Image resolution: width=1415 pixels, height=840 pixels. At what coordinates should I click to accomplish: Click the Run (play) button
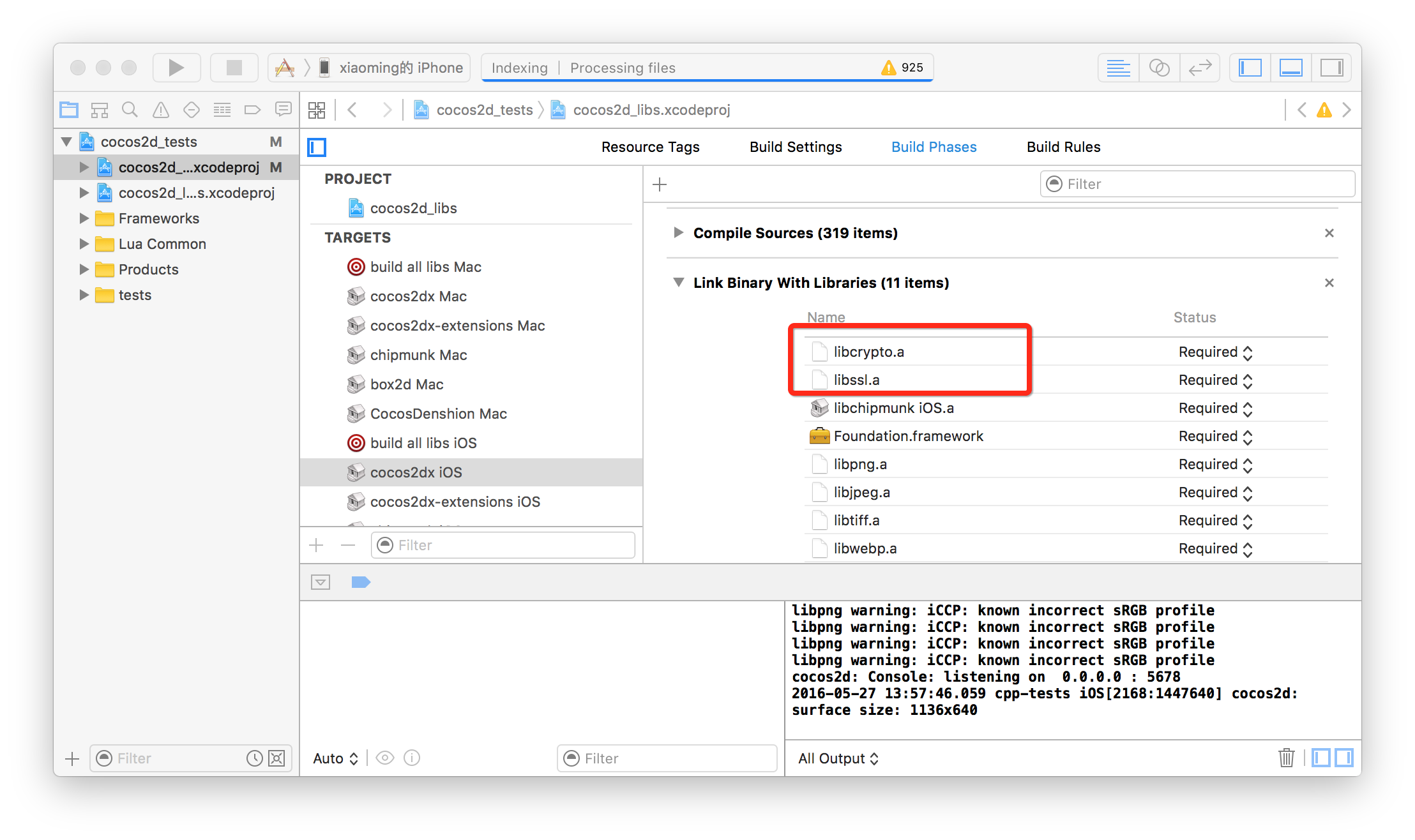coord(176,68)
